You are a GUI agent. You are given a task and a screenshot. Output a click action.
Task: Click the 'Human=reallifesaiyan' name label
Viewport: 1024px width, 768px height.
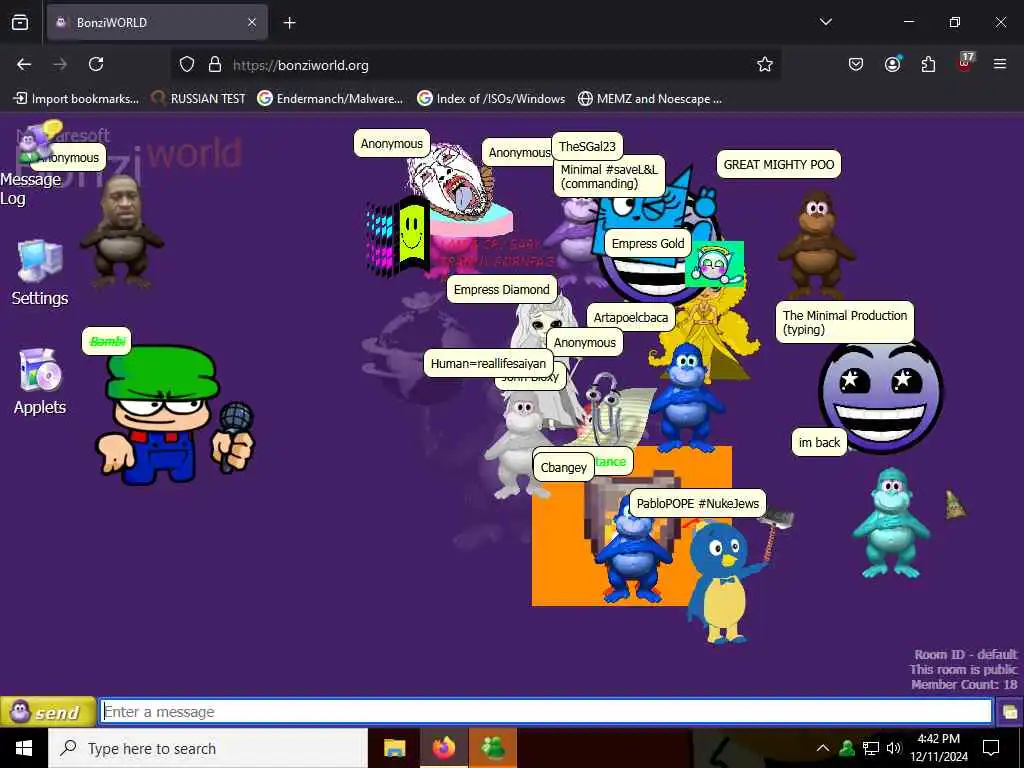coord(488,363)
